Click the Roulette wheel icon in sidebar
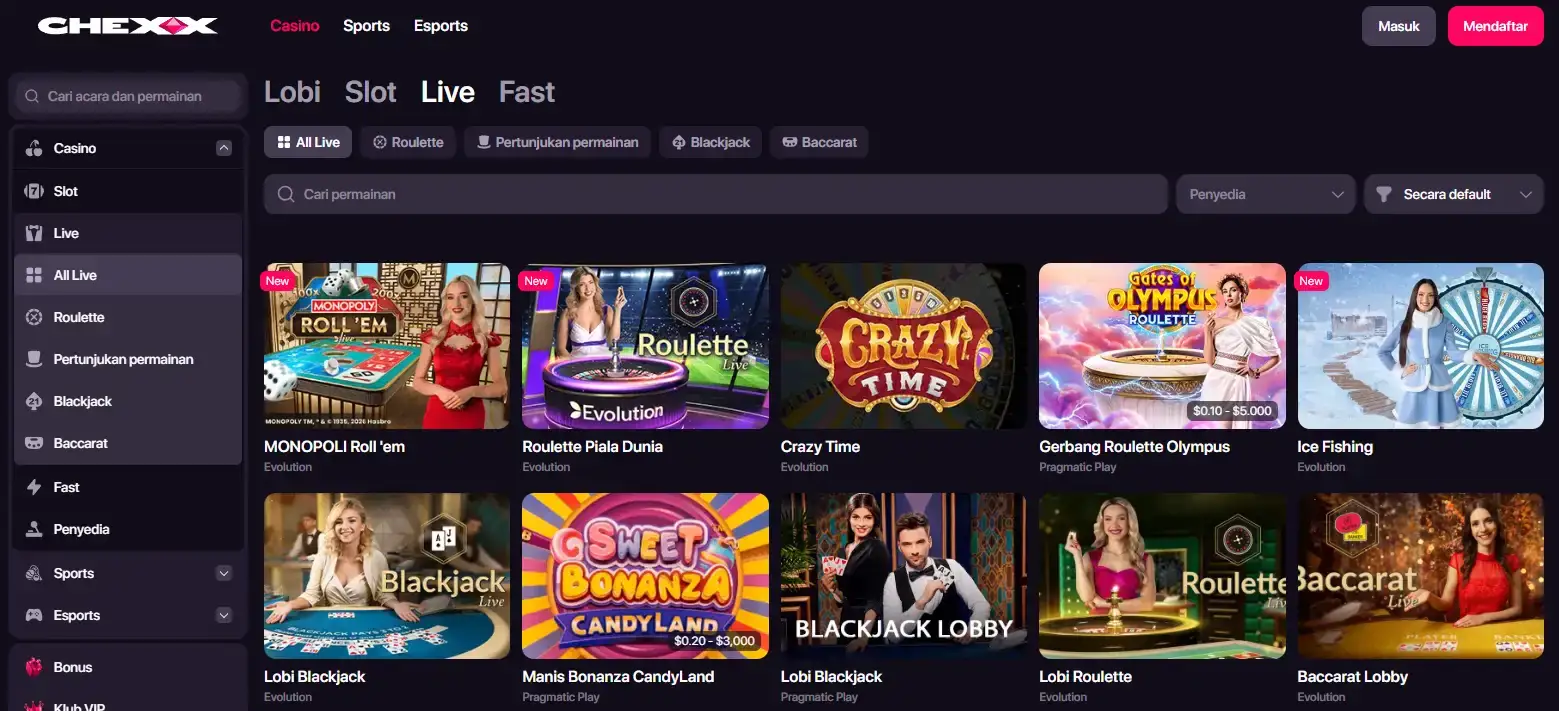The width and height of the screenshot is (1559, 711). click(34, 317)
